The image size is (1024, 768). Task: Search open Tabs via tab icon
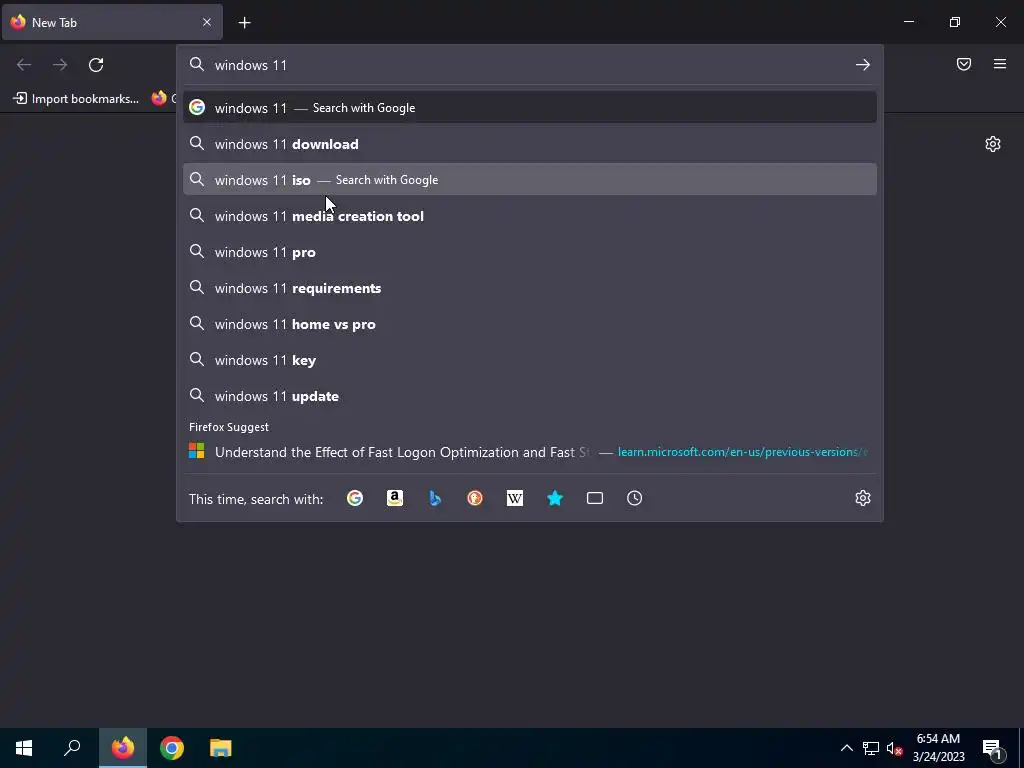[594, 498]
